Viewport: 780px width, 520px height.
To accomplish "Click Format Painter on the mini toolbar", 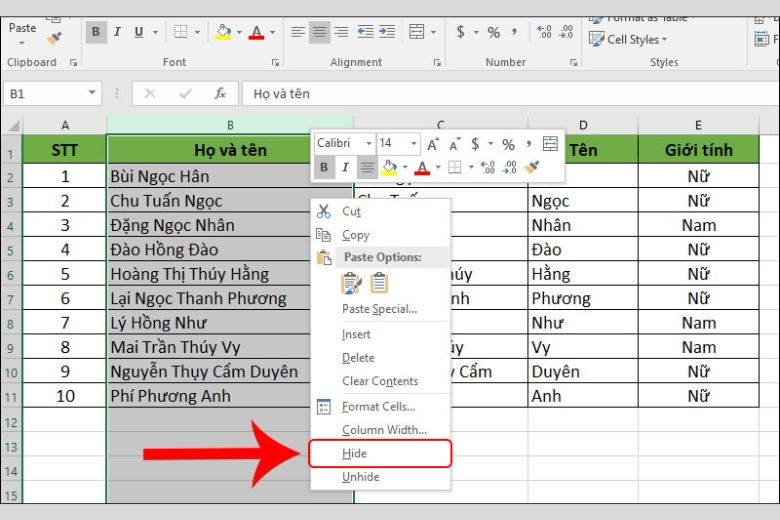I will point(531,167).
